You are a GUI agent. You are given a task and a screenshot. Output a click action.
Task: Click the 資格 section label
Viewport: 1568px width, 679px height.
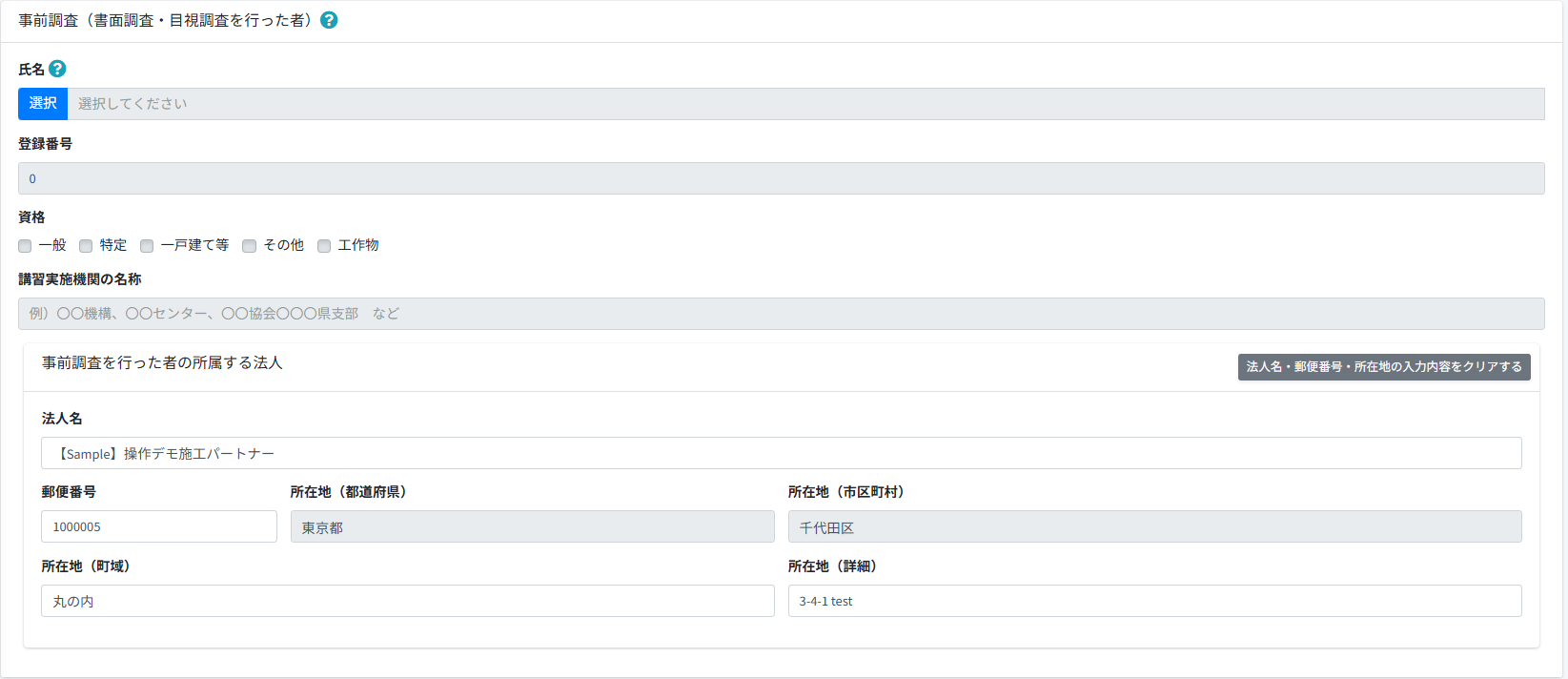tap(31, 217)
